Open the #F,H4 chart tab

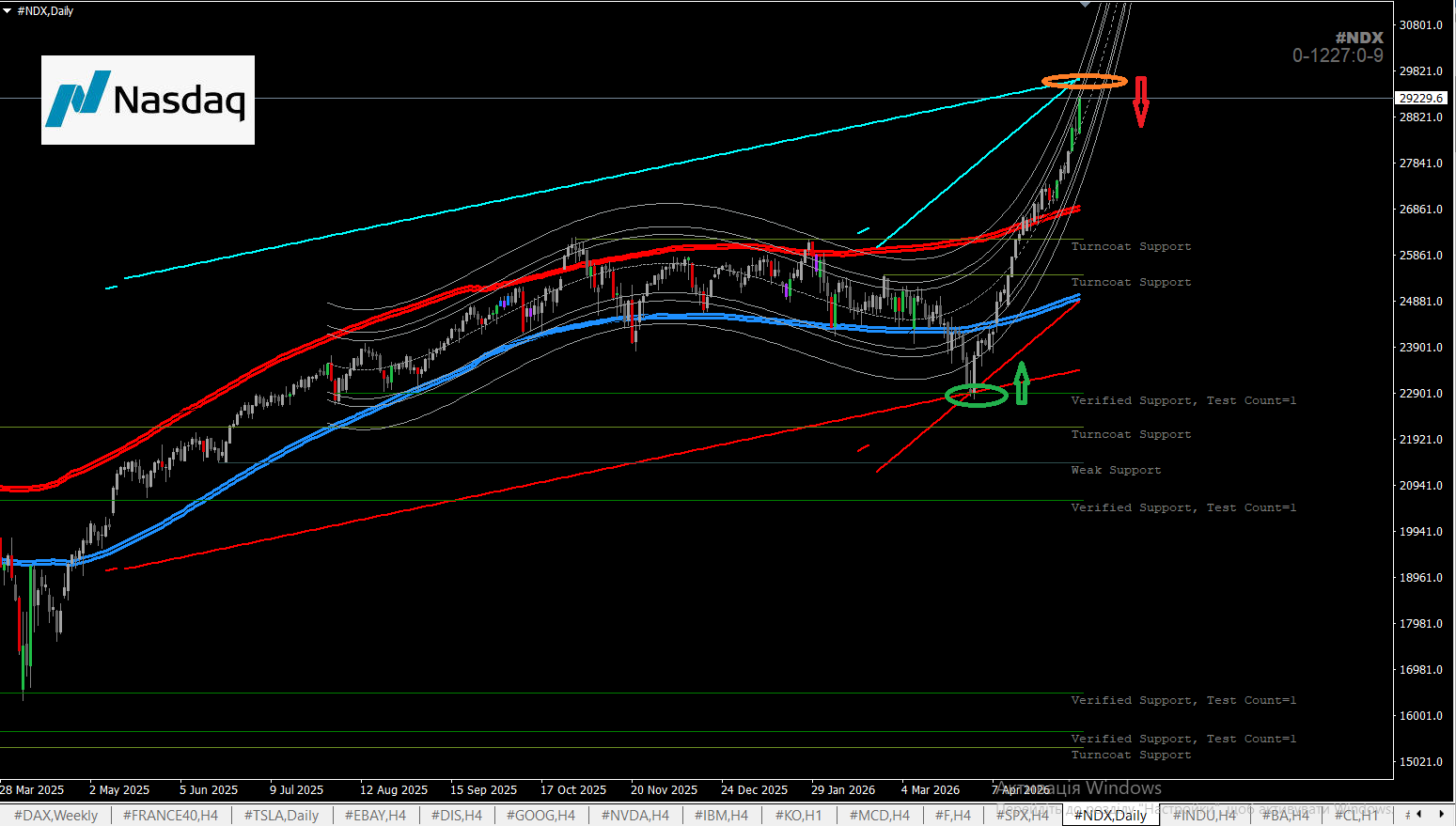coord(952,815)
